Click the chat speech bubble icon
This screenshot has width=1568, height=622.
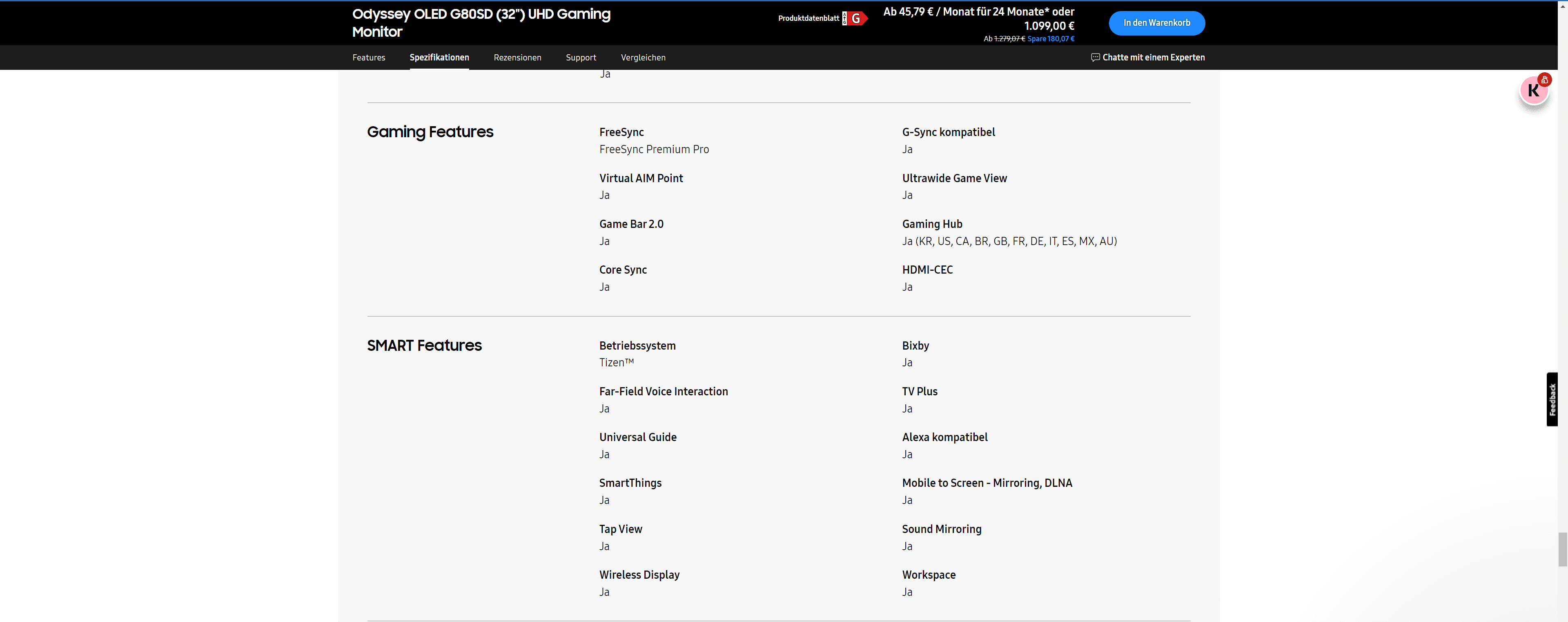(x=1095, y=57)
